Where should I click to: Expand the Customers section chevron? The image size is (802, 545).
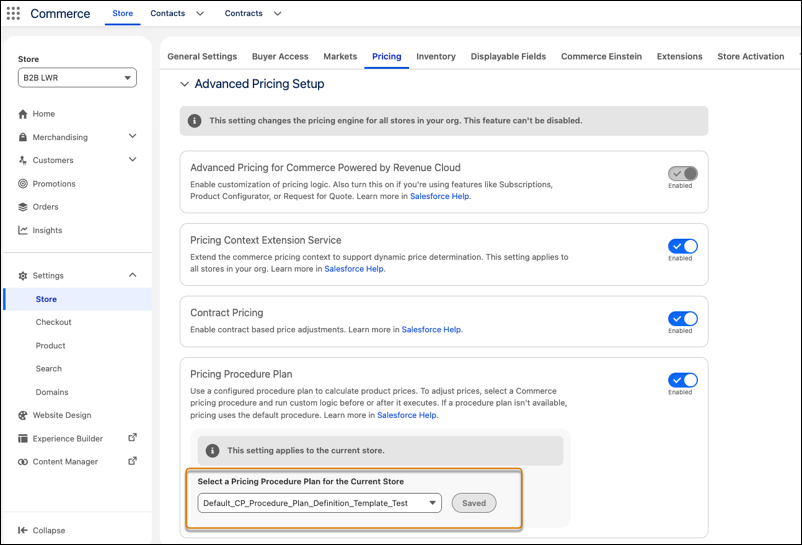tap(132, 160)
